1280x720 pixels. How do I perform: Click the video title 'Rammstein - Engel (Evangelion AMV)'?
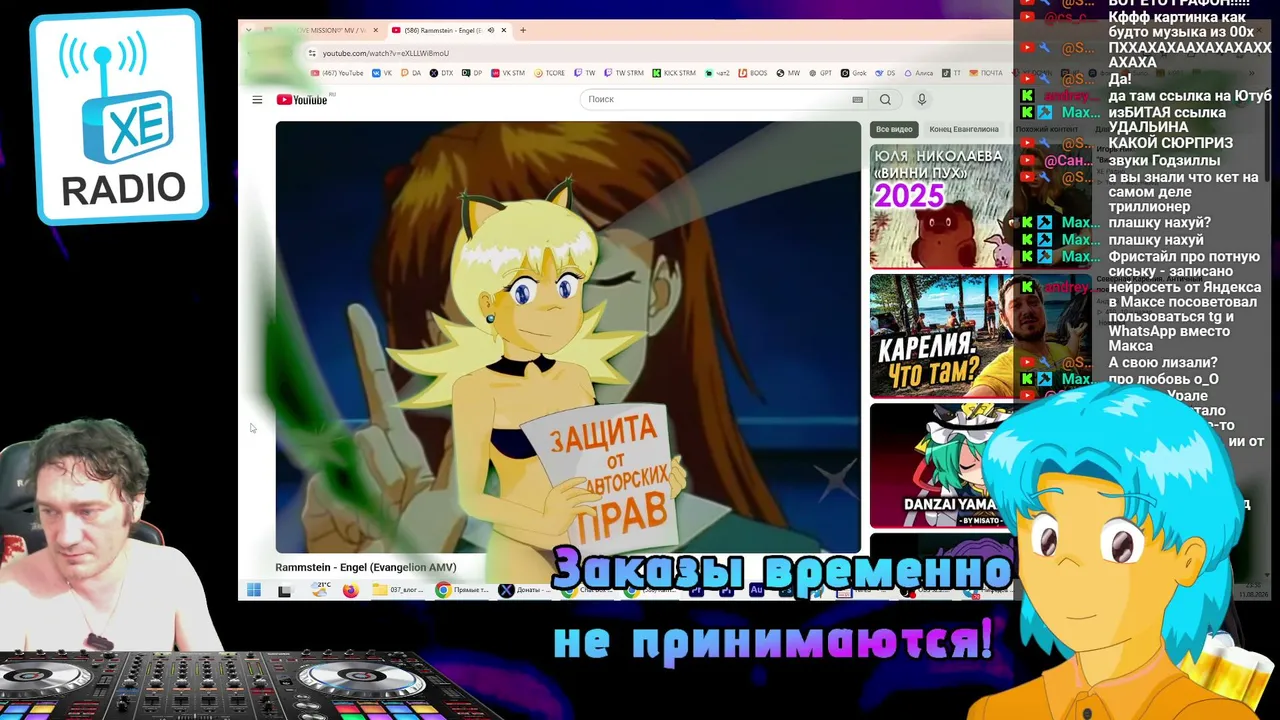[x=366, y=568]
